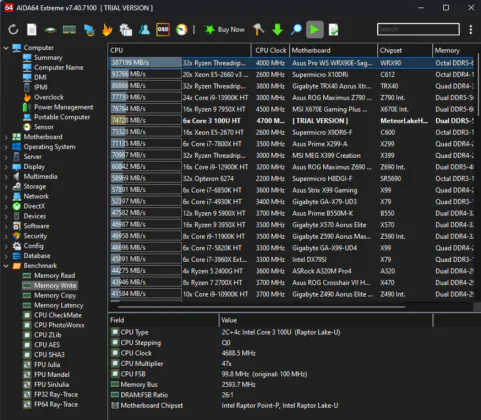Open the Report page icon in toolbar
This screenshot has height=420, width=481.
click(32, 30)
